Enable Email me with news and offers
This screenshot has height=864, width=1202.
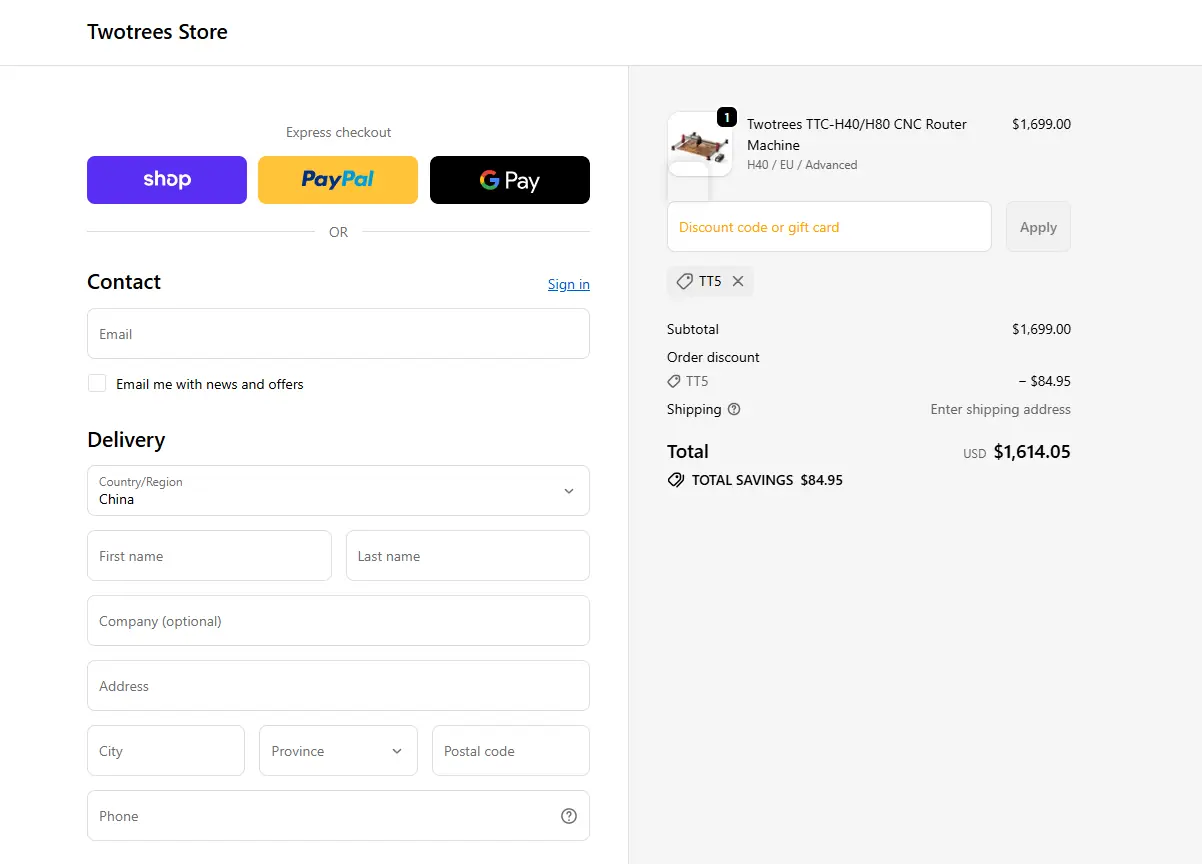[x=97, y=383]
